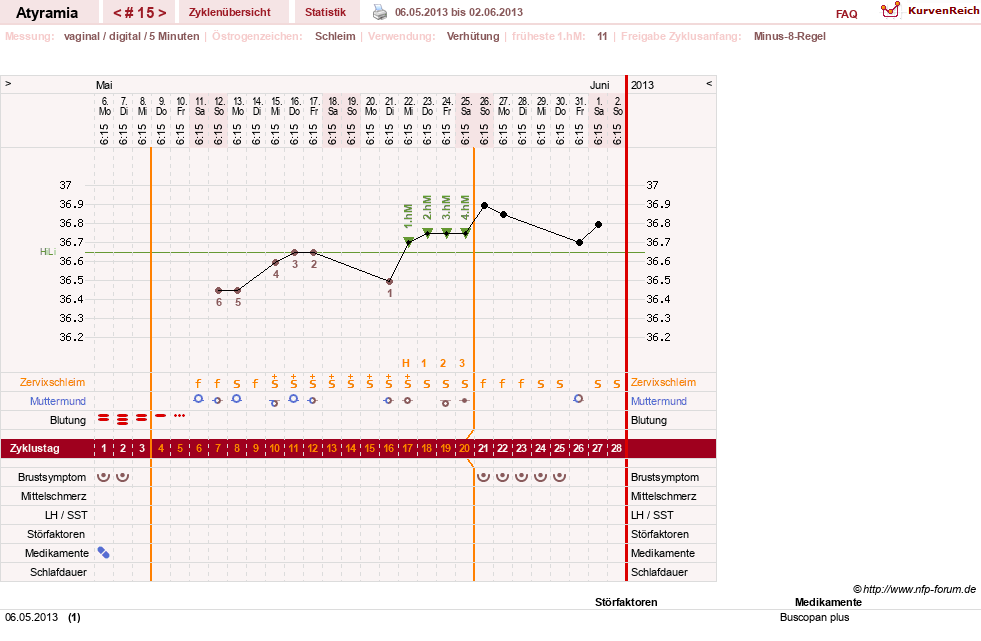Click the Muttermund symbol on cycle day 11
This screenshot has width=981, height=641.
click(293, 398)
